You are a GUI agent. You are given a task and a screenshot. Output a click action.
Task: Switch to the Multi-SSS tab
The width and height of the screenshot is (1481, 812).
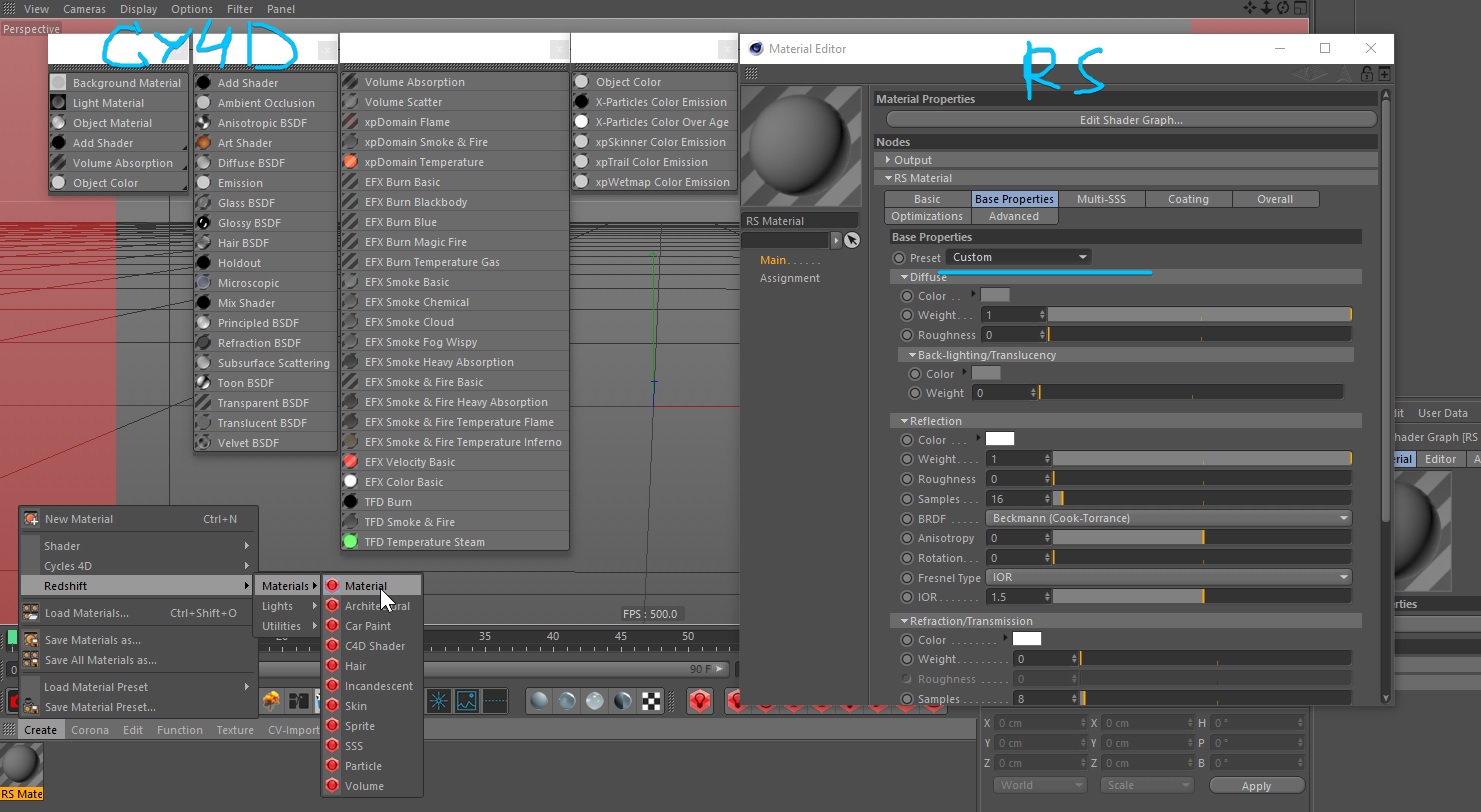pos(1101,199)
